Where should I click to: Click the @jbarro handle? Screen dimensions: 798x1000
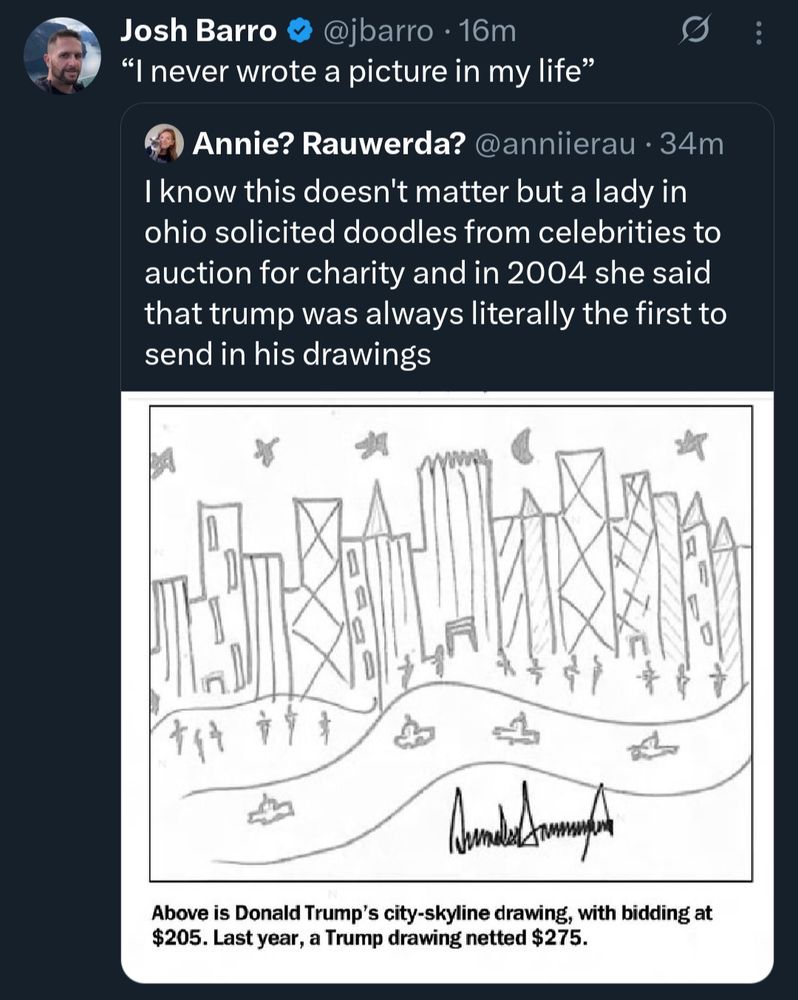pyautogui.click(x=379, y=31)
